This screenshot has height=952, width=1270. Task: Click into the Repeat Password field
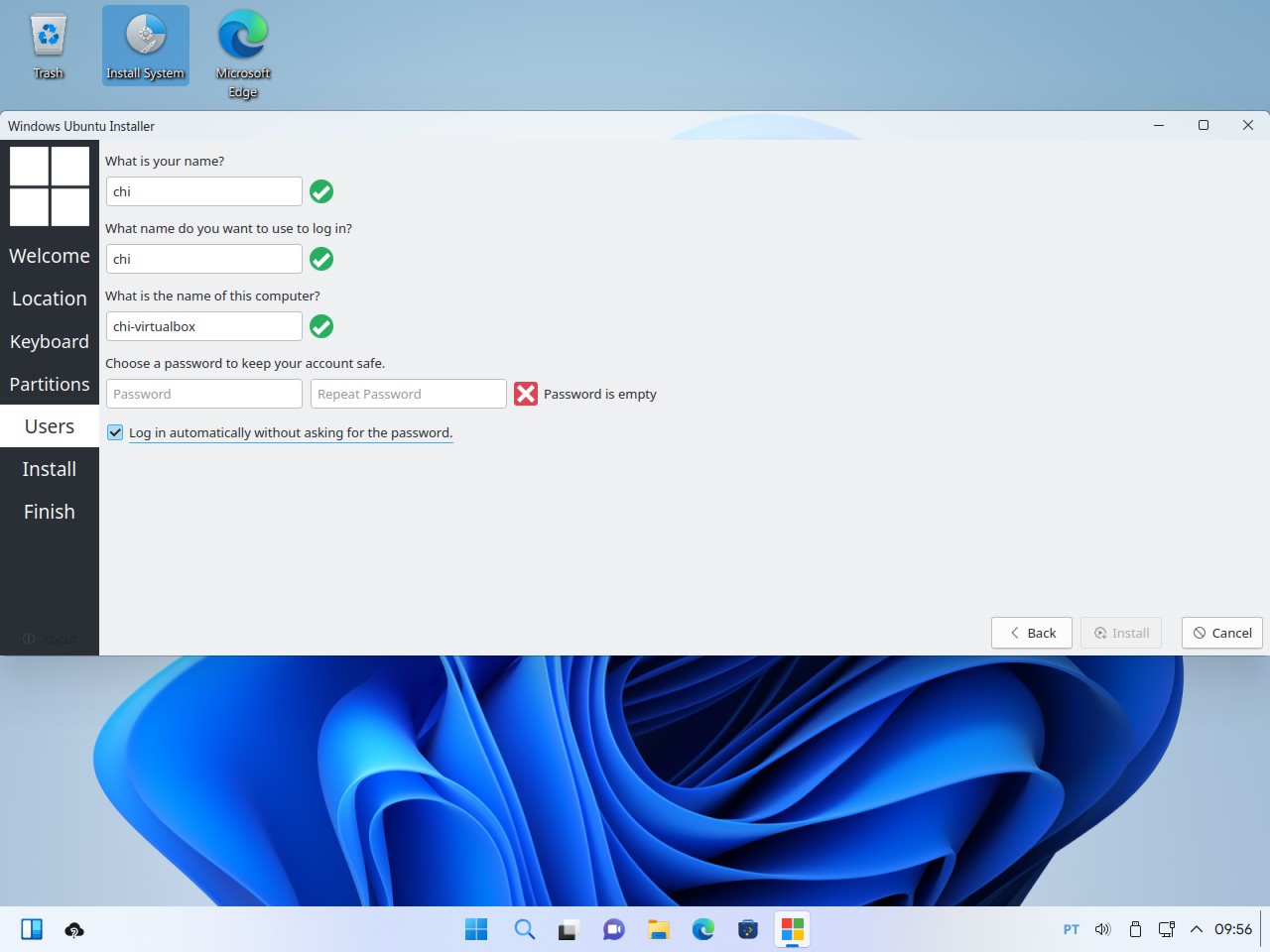409,394
